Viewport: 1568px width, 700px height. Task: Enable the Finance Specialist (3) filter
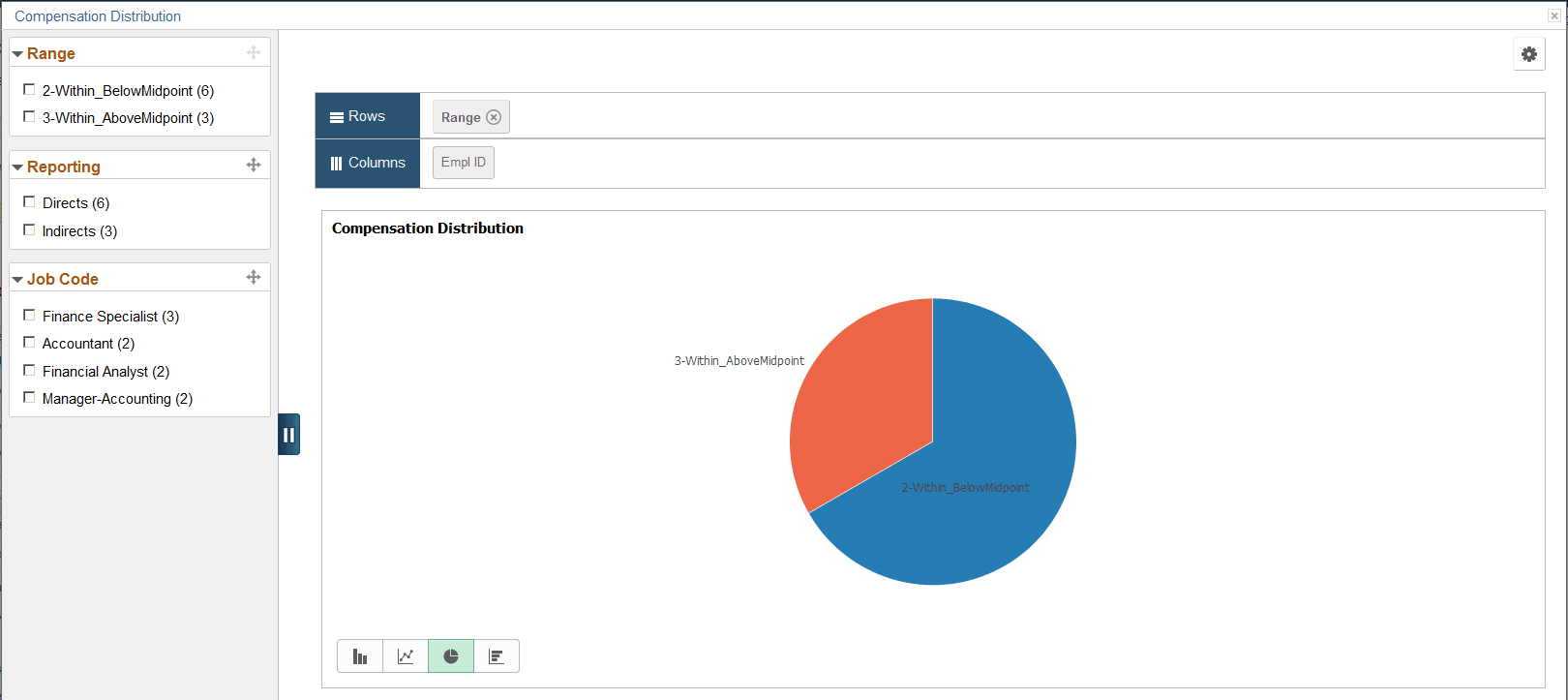[29, 315]
